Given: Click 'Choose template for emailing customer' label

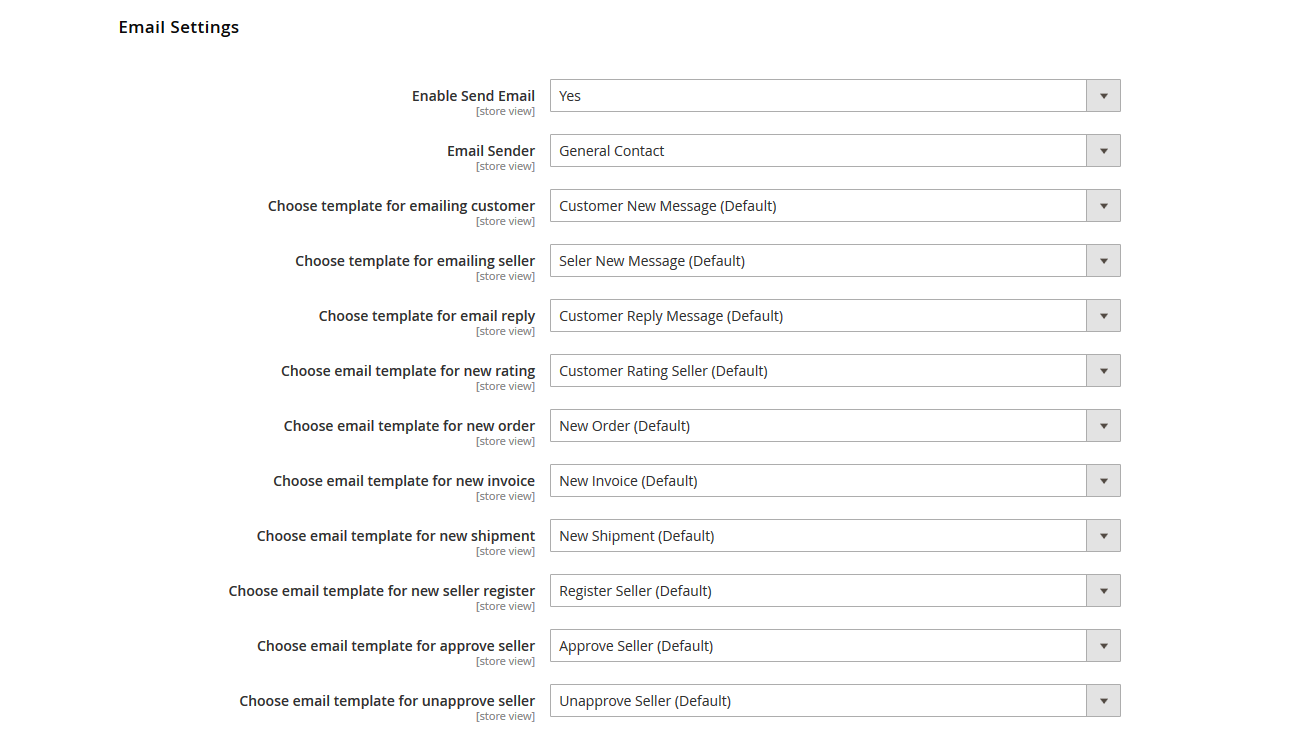Looking at the screenshot, I should point(401,206).
